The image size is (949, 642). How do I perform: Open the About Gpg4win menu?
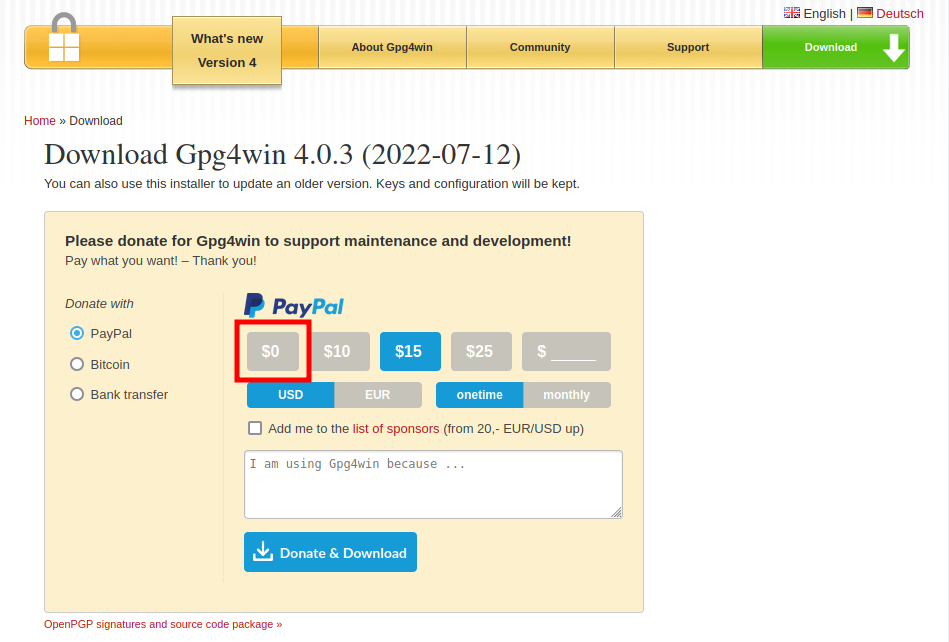[x=392, y=47]
